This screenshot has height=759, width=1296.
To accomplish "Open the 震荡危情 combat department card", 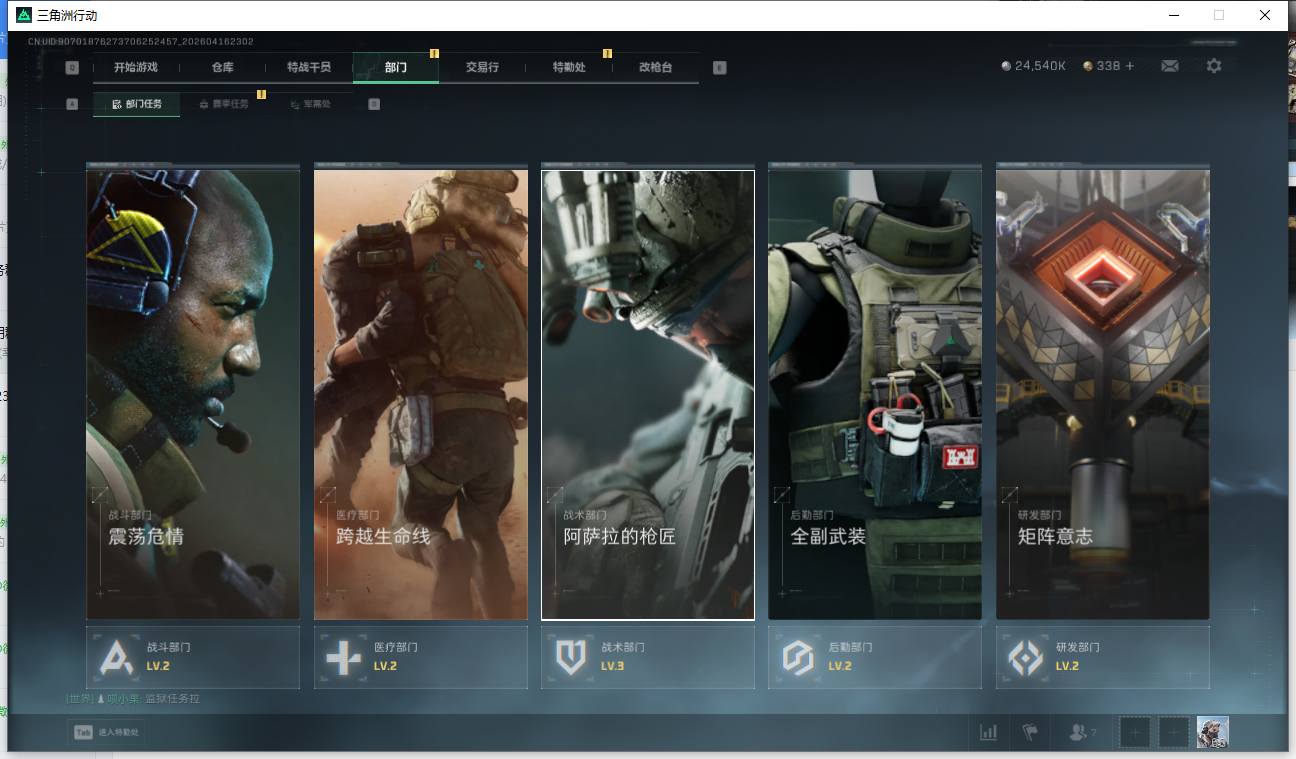I will pos(193,394).
